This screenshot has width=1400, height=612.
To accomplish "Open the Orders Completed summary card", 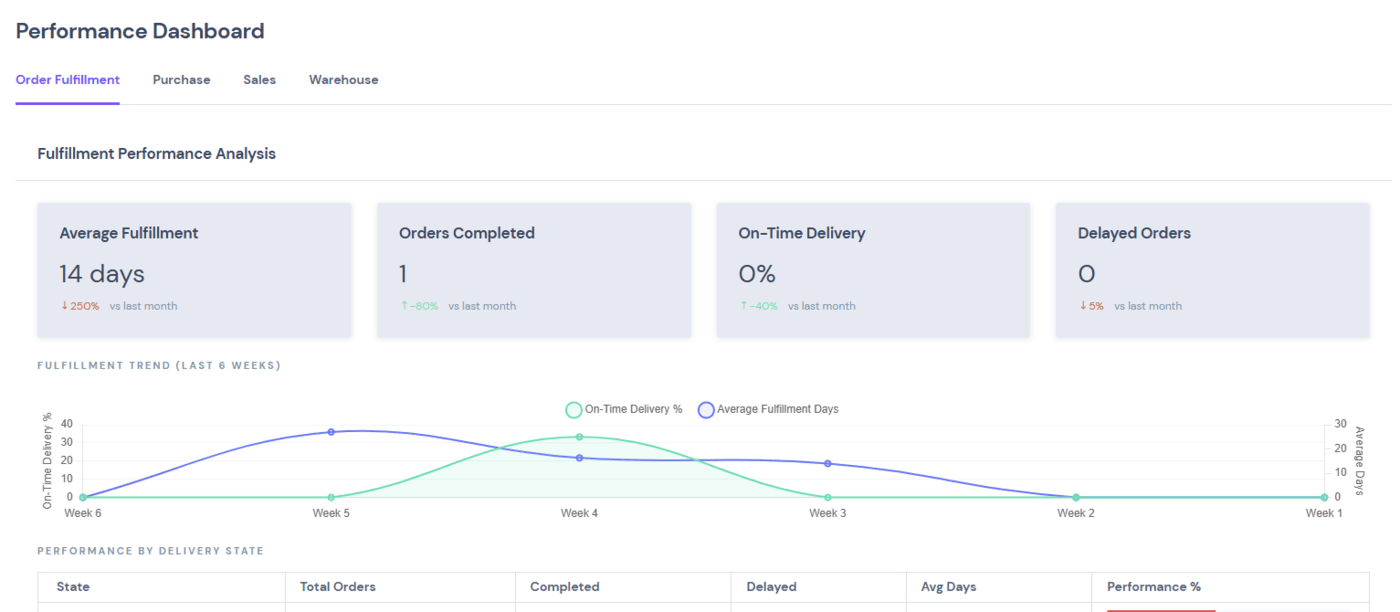I will coord(533,270).
